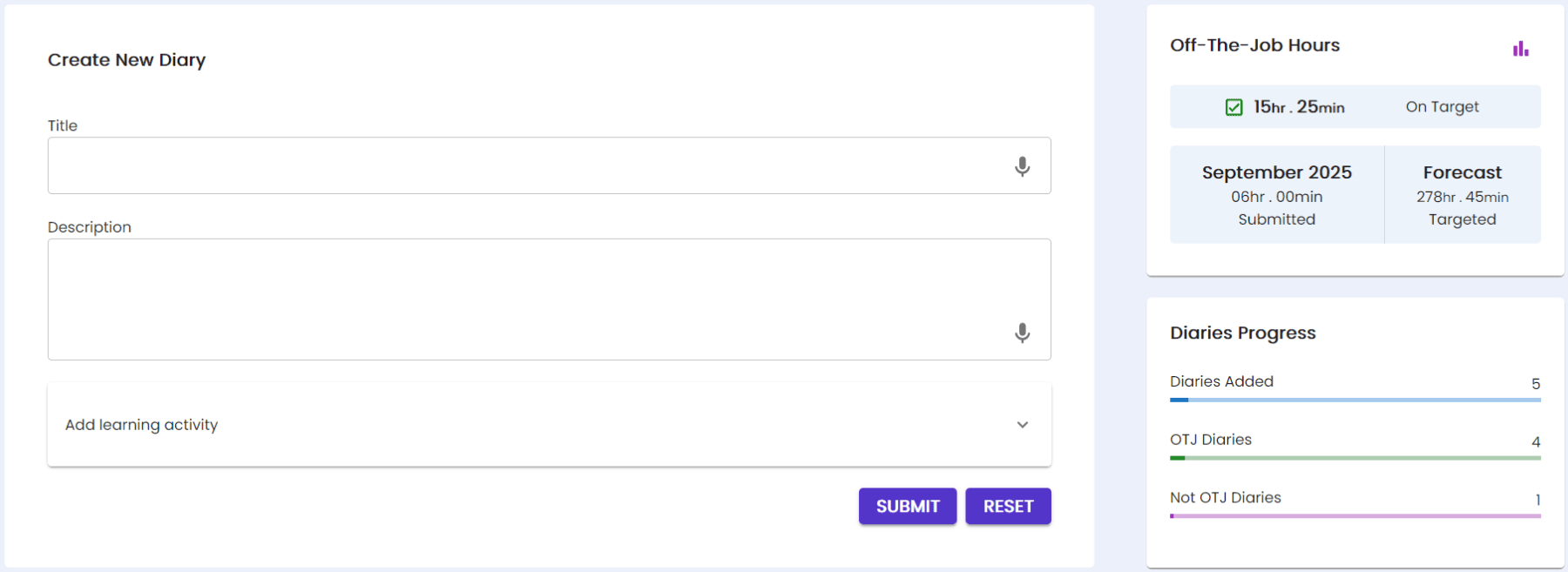Click the green checkmark beside 15hr 25min
This screenshot has width=1568, height=572.
[x=1233, y=107]
